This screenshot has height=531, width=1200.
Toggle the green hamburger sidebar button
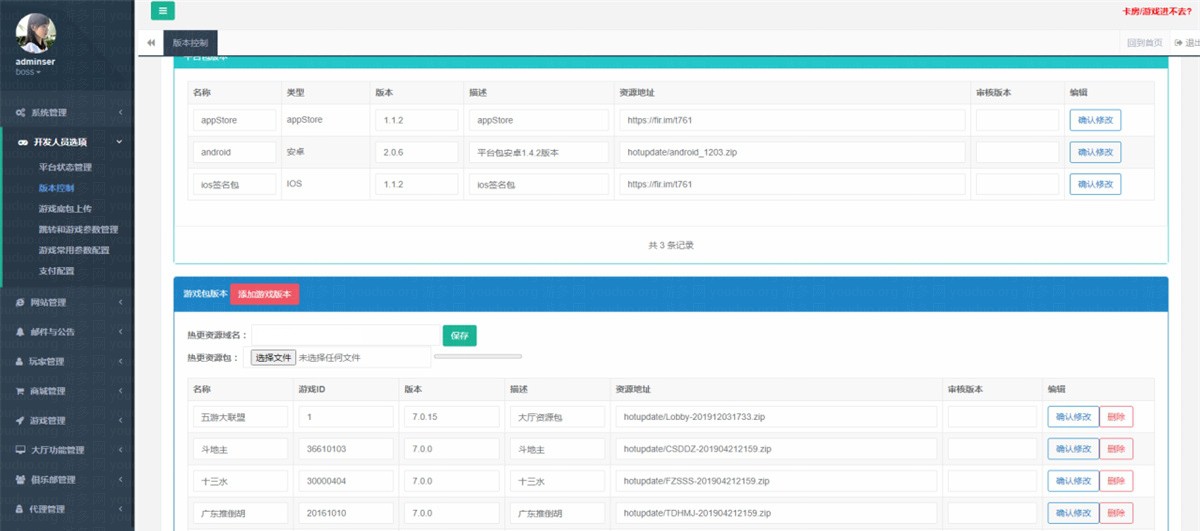coord(162,11)
